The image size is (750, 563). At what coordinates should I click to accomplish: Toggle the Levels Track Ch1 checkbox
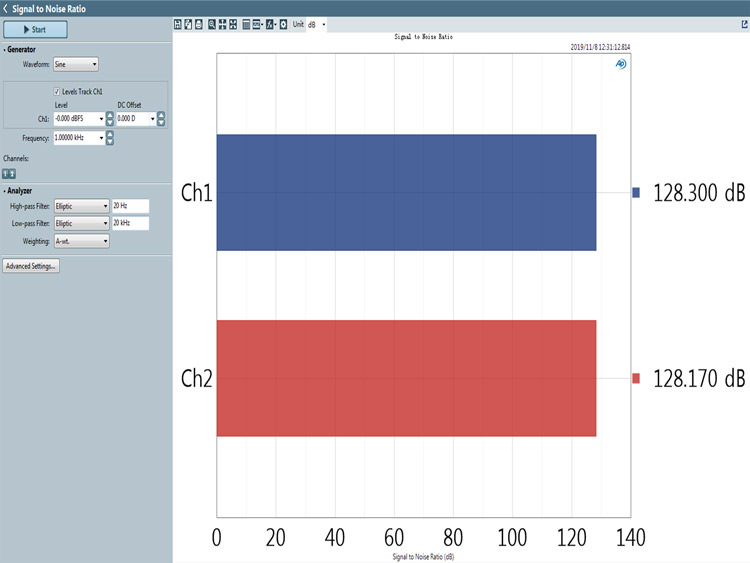57,91
